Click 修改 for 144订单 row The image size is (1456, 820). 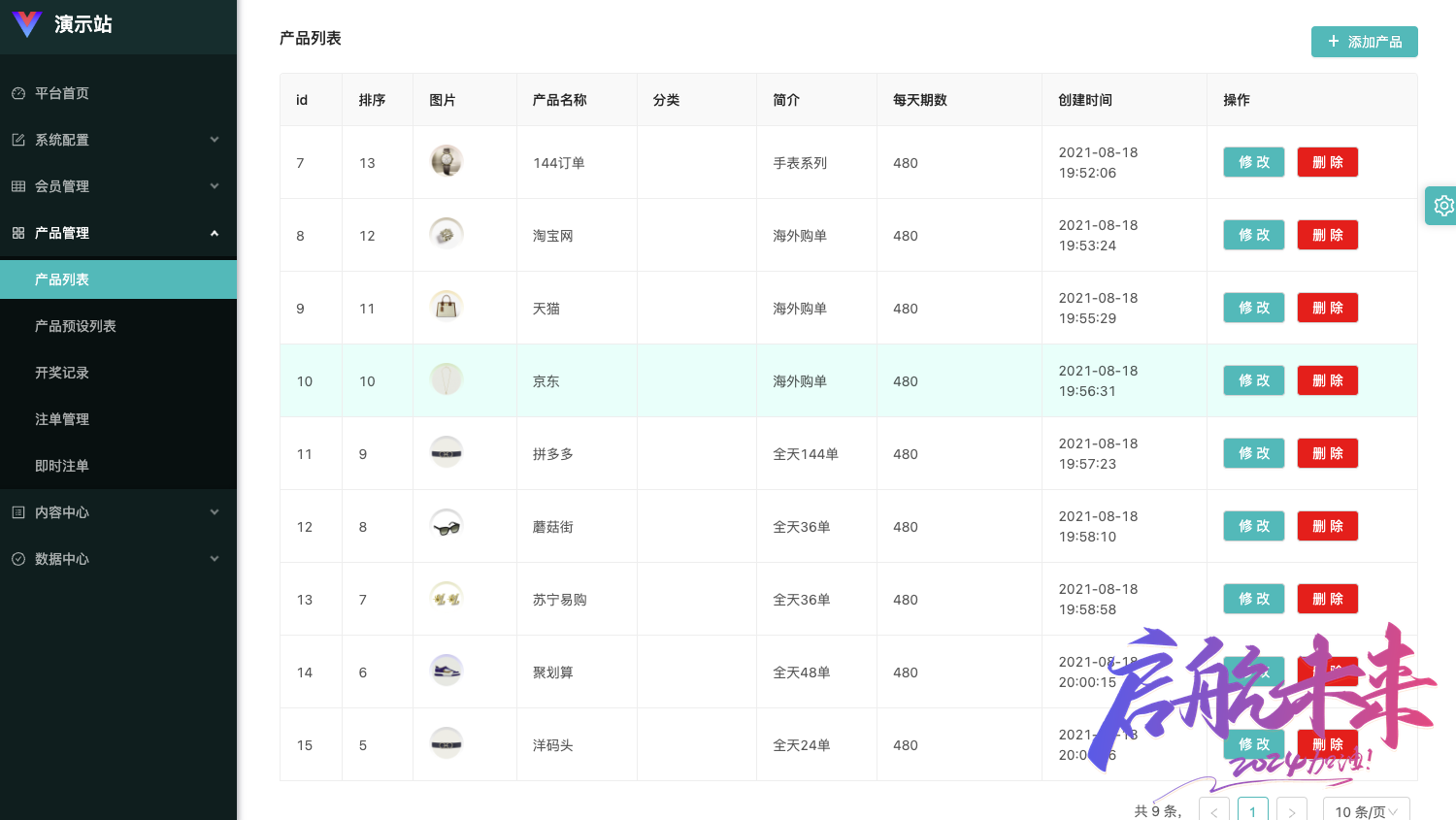click(1254, 162)
